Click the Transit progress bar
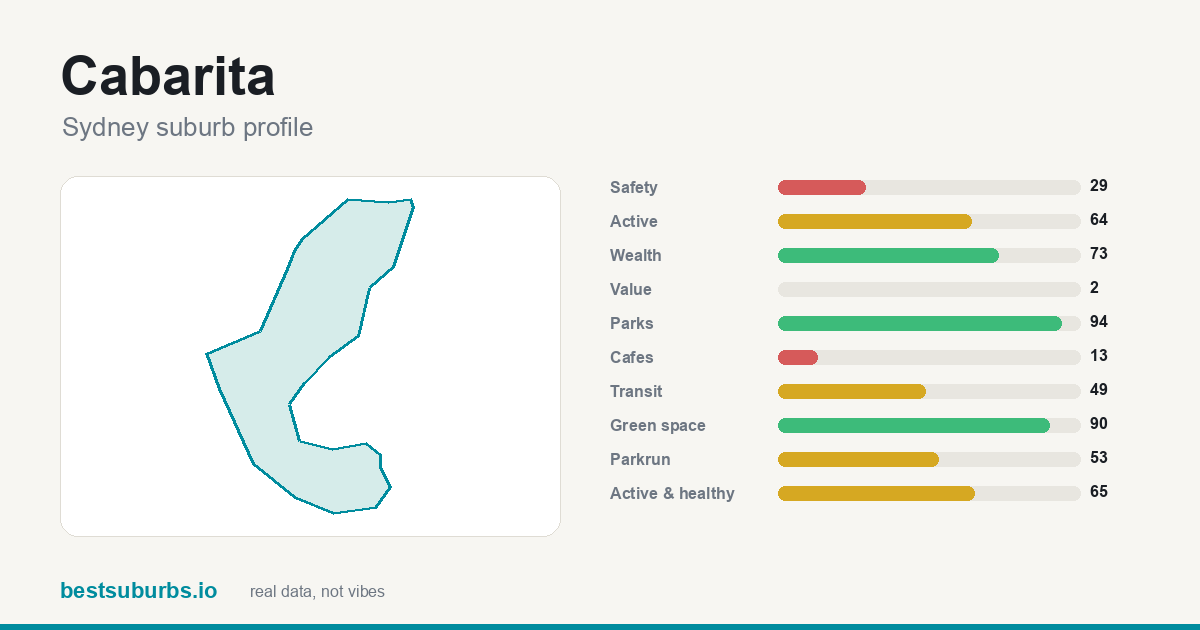1200x630 pixels. coord(929,391)
